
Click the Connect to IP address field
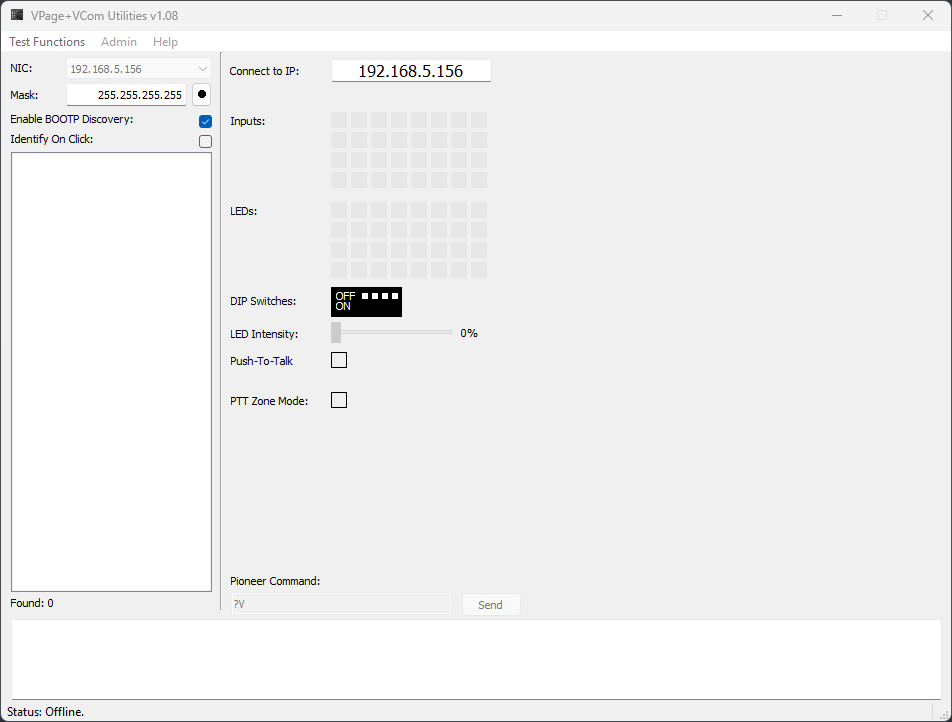411,71
